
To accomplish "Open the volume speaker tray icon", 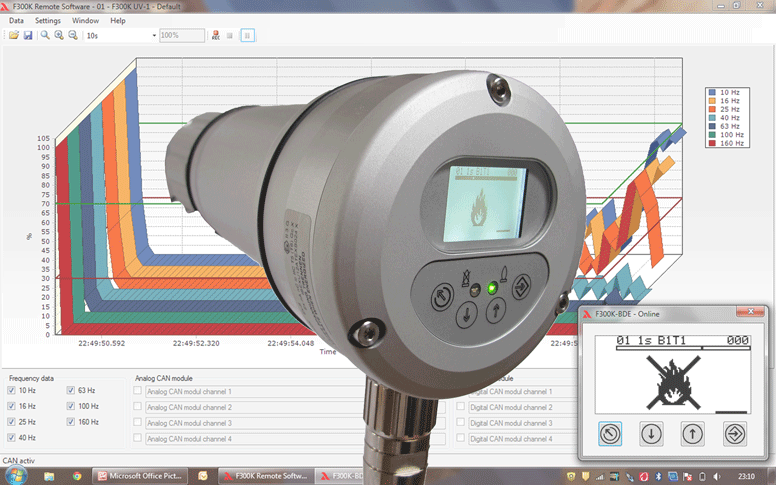I will pos(717,477).
